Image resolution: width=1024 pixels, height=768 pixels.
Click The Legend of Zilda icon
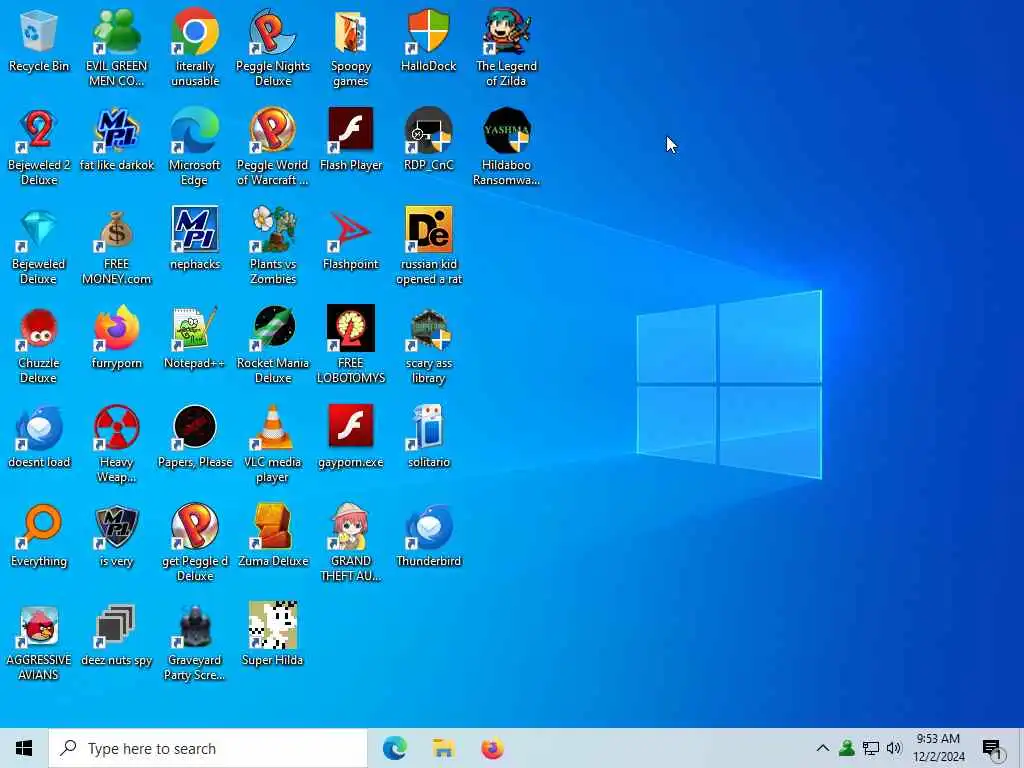506,47
